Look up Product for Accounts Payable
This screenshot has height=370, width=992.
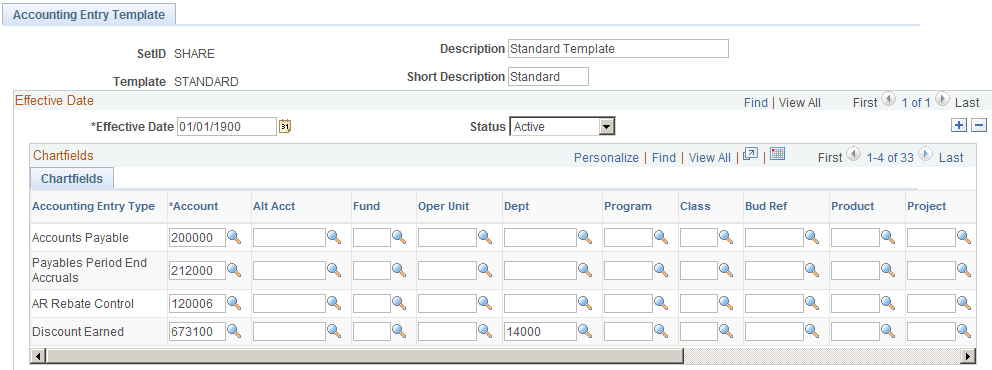point(888,237)
